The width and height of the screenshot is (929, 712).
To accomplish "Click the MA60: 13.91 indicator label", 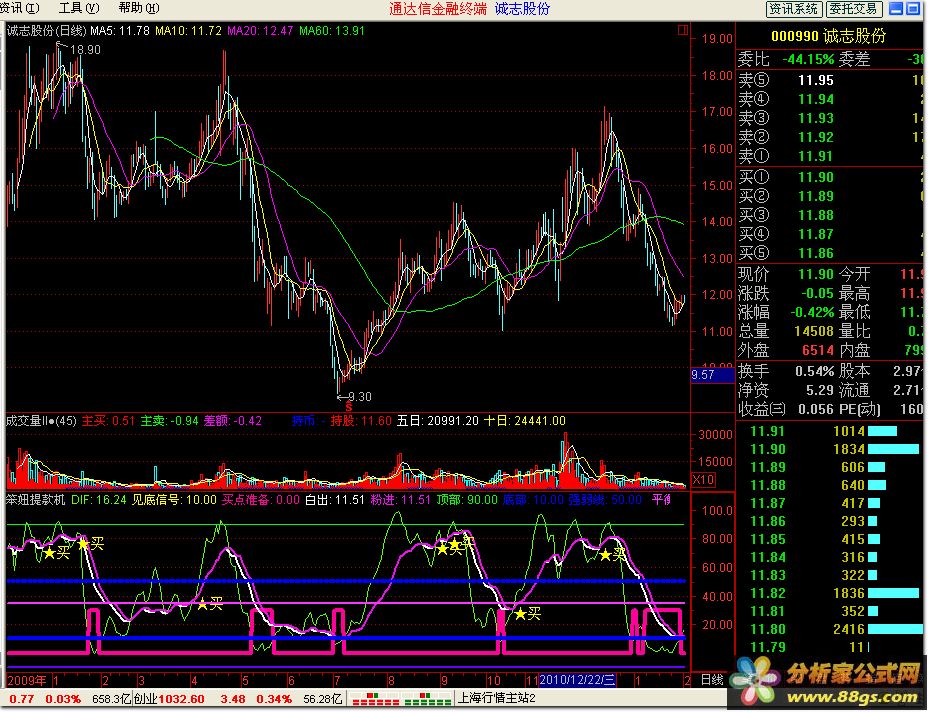I will click(x=332, y=30).
